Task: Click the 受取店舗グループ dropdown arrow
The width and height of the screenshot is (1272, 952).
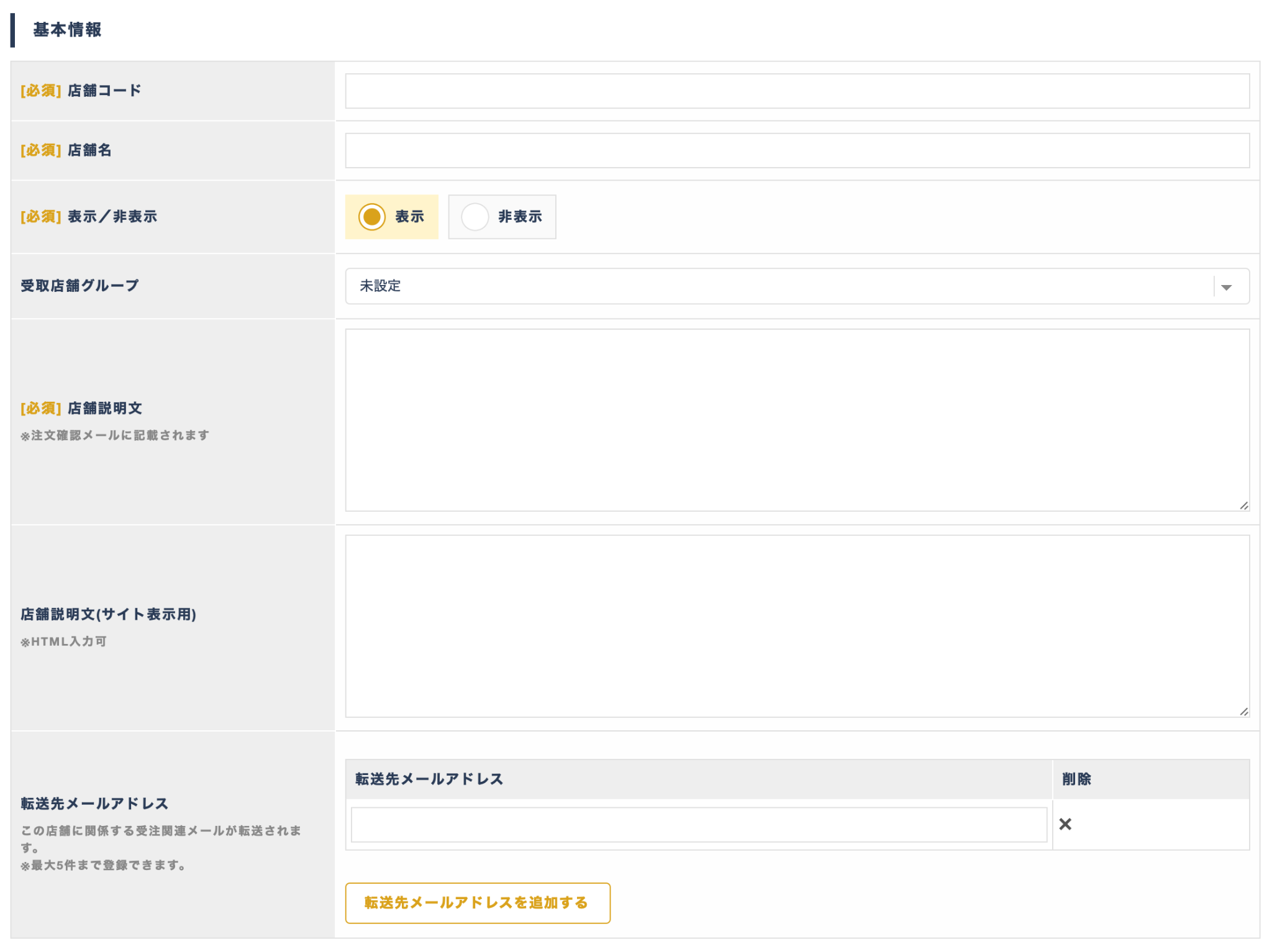Action: (1225, 286)
